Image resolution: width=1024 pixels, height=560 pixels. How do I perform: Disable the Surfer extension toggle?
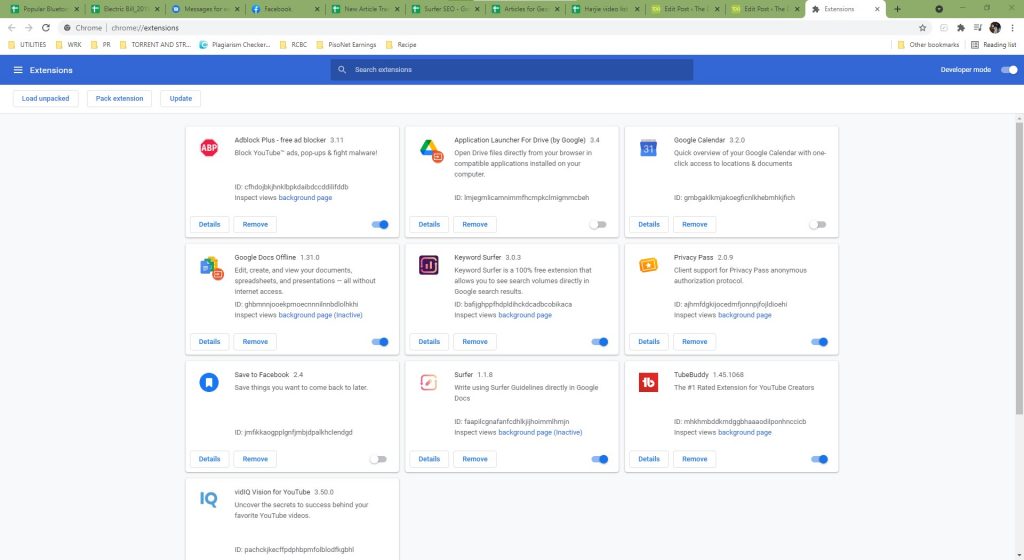[600, 459]
